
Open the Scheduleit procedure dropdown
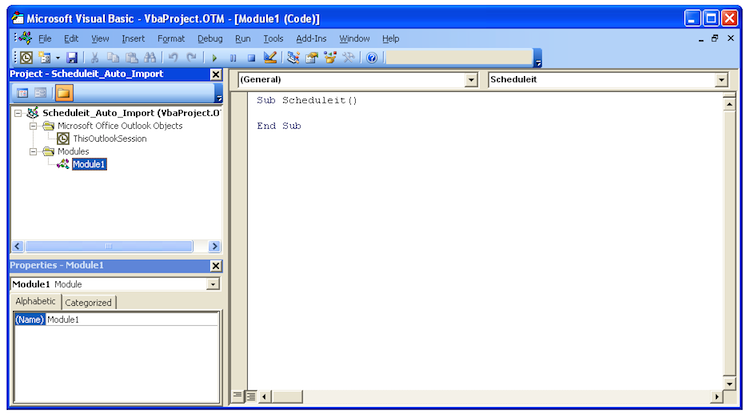click(721, 80)
